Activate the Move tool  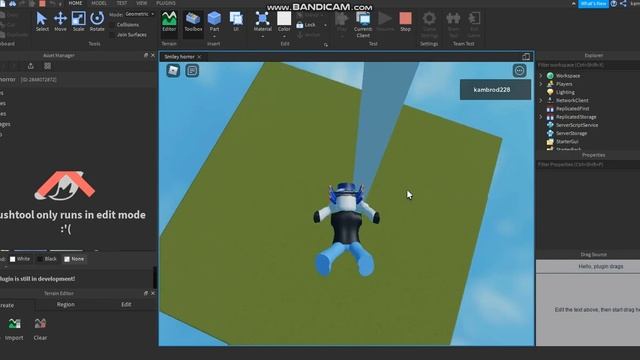point(60,22)
